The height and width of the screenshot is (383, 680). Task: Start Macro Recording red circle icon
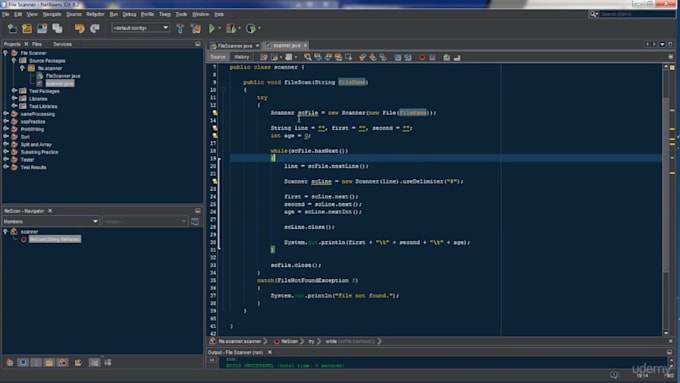422,57
